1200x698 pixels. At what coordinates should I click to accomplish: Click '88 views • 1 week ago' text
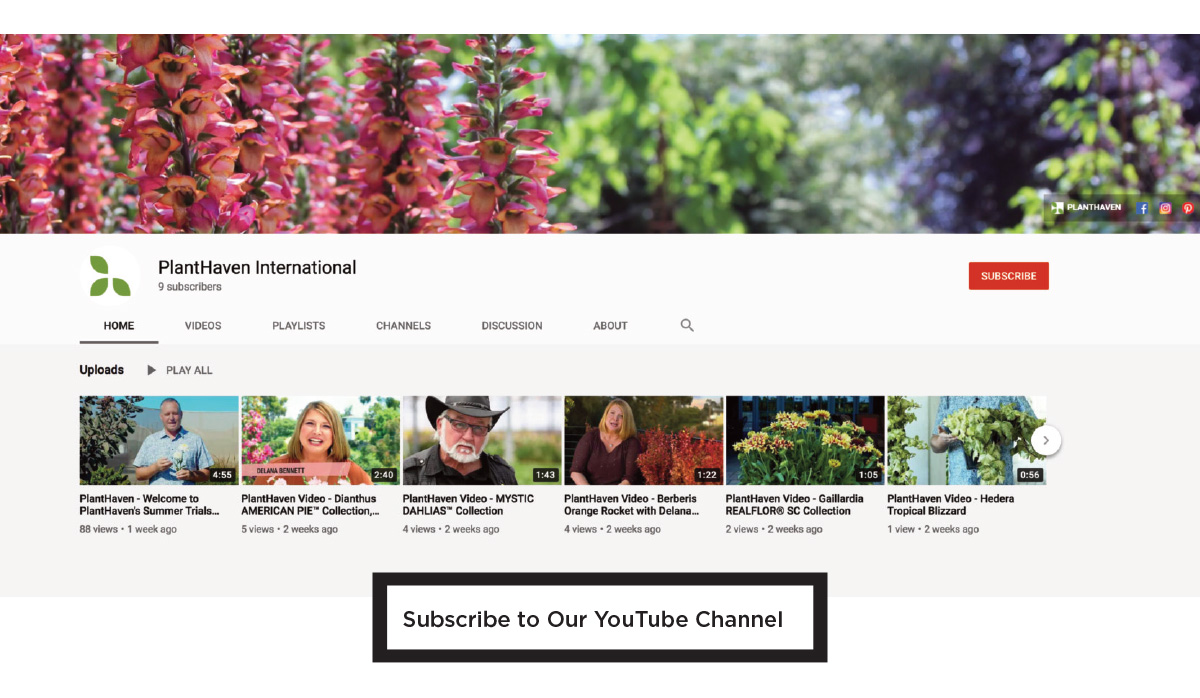pyautogui.click(x=128, y=529)
